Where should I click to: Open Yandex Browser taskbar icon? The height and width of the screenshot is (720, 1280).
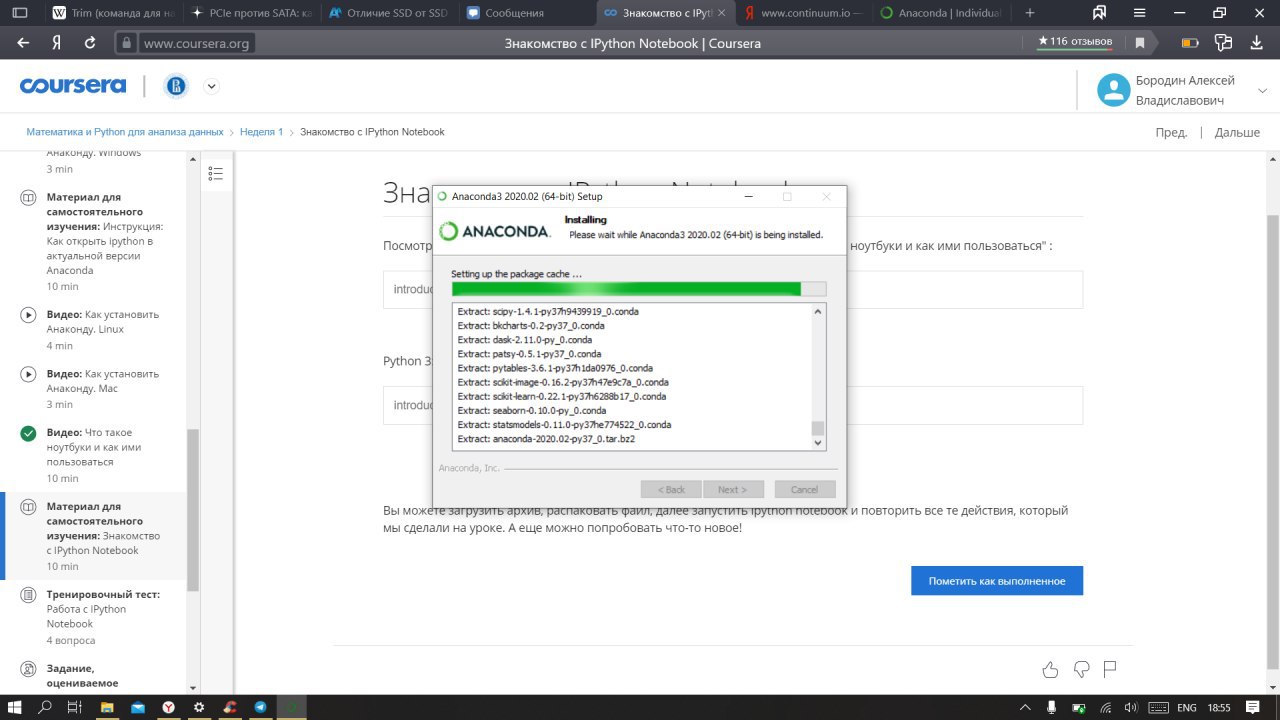pos(169,707)
